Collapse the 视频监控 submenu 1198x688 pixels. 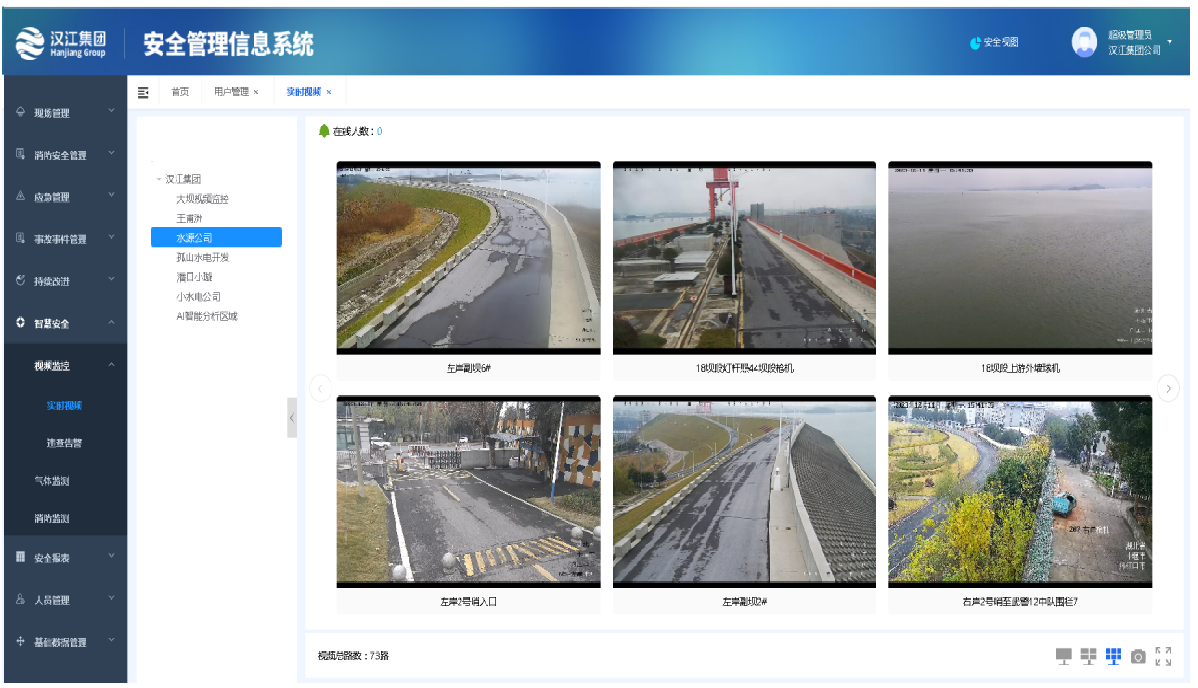coord(111,366)
